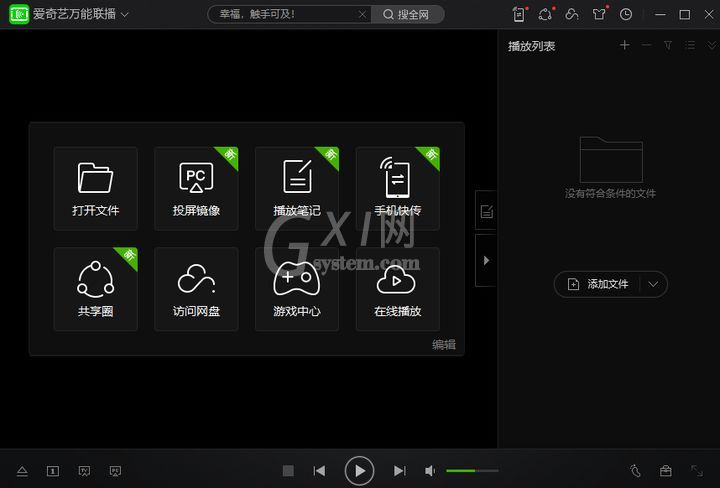
Task: Maximize the player window
Action: tap(684, 15)
